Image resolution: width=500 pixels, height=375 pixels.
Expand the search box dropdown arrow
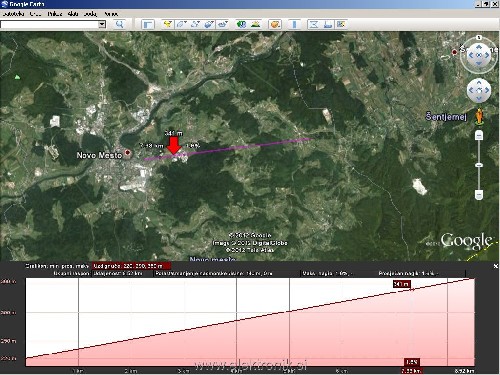coord(102,24)
